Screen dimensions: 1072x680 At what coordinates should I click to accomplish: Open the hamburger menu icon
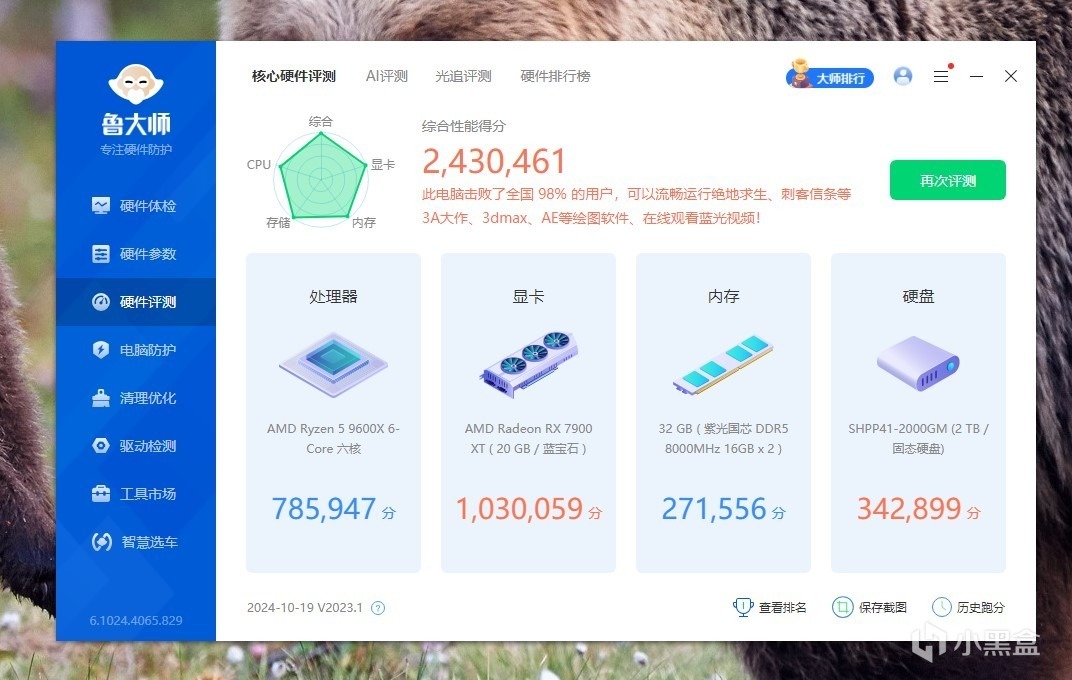pyautogui.click(x=941, y=76)
